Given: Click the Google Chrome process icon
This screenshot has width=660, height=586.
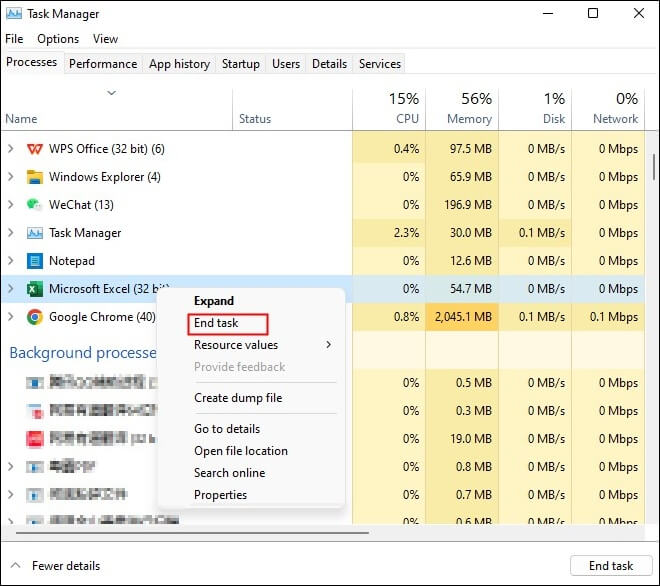Looking at the screenshot, I should pos(34,317).
